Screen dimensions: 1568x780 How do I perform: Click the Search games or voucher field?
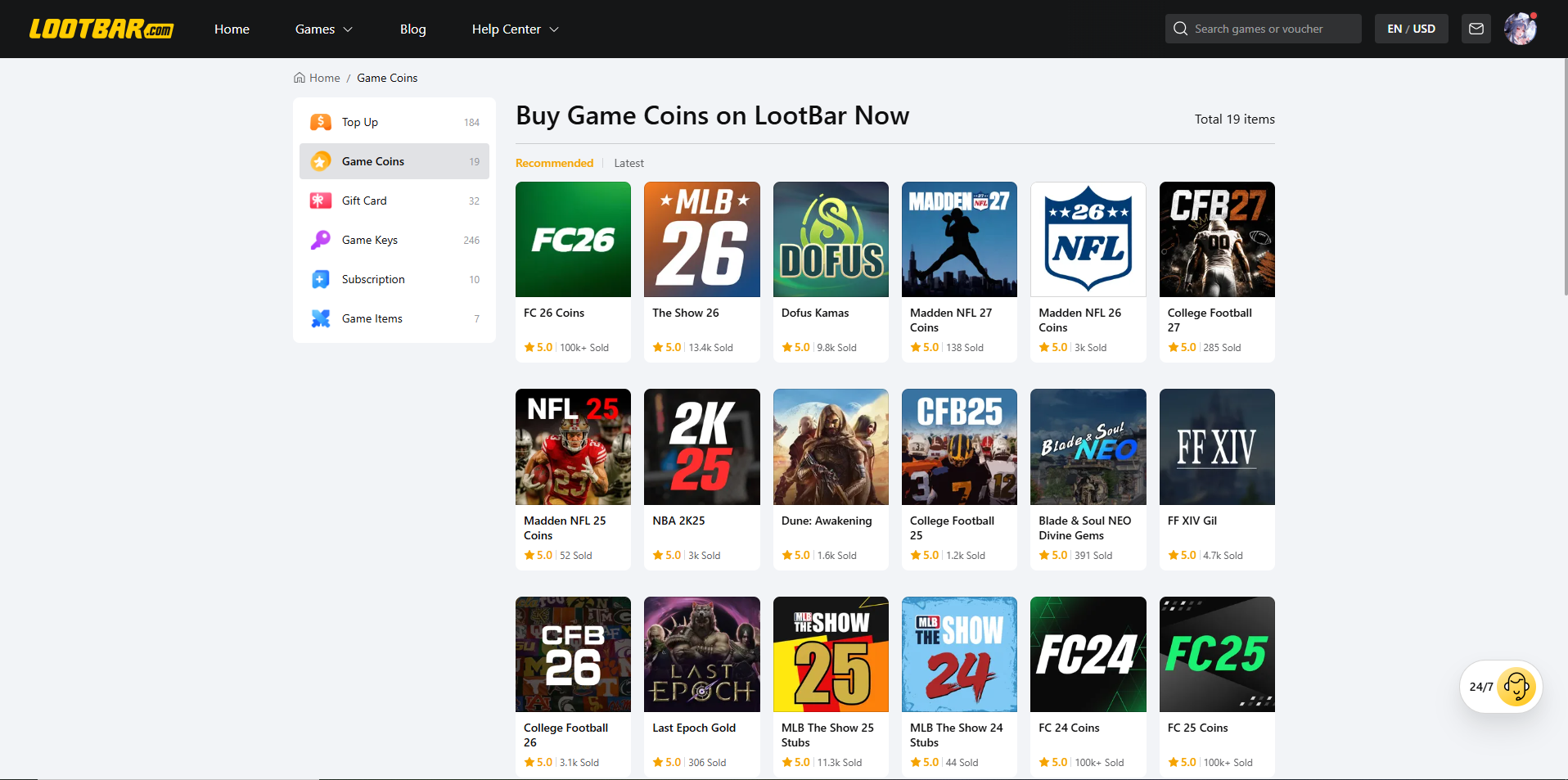click(1263, 29)
